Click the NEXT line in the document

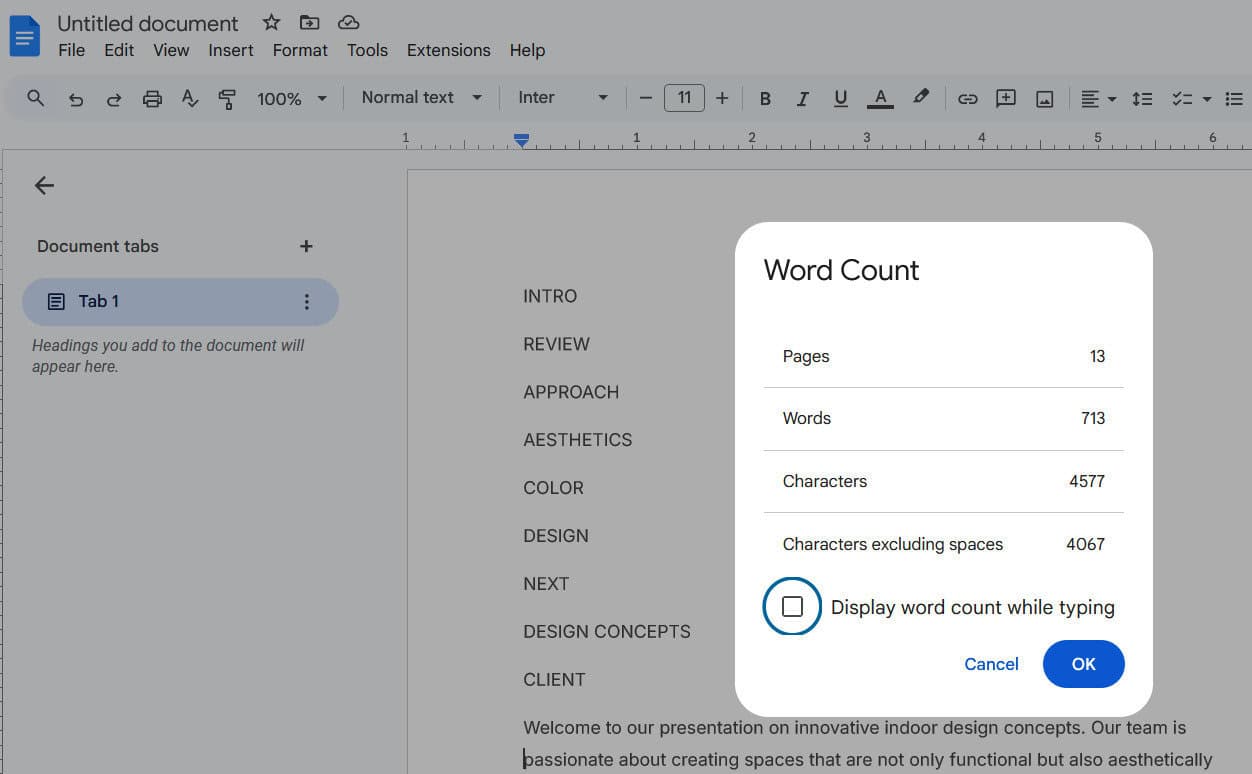pos(546,584)
